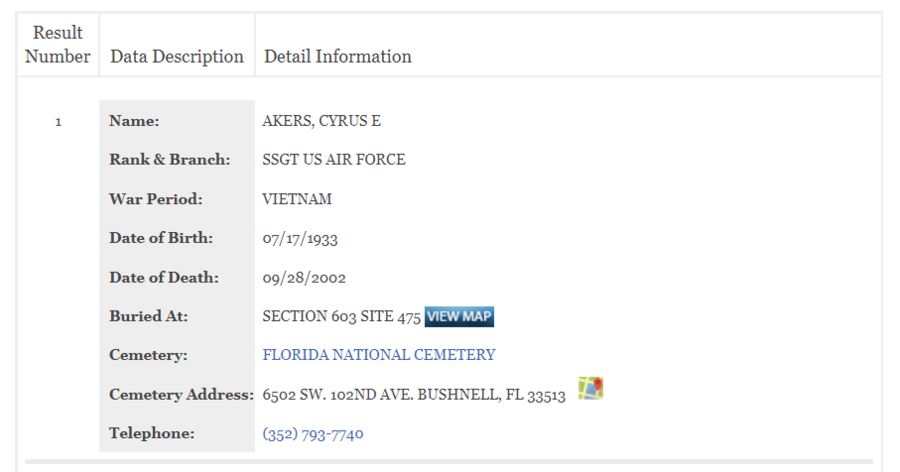900x472 pixels.
Task: Click the Name: field label
Action: [134, 121]
